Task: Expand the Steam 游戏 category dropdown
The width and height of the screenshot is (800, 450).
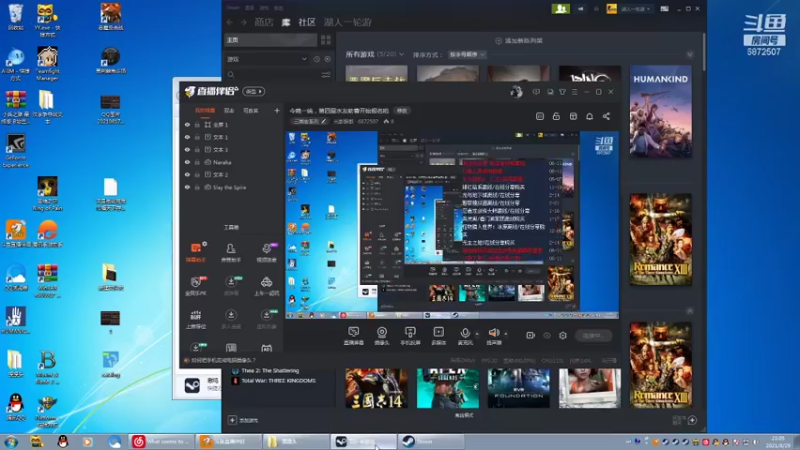Action: pyautogui.click(x=304, y=59)
